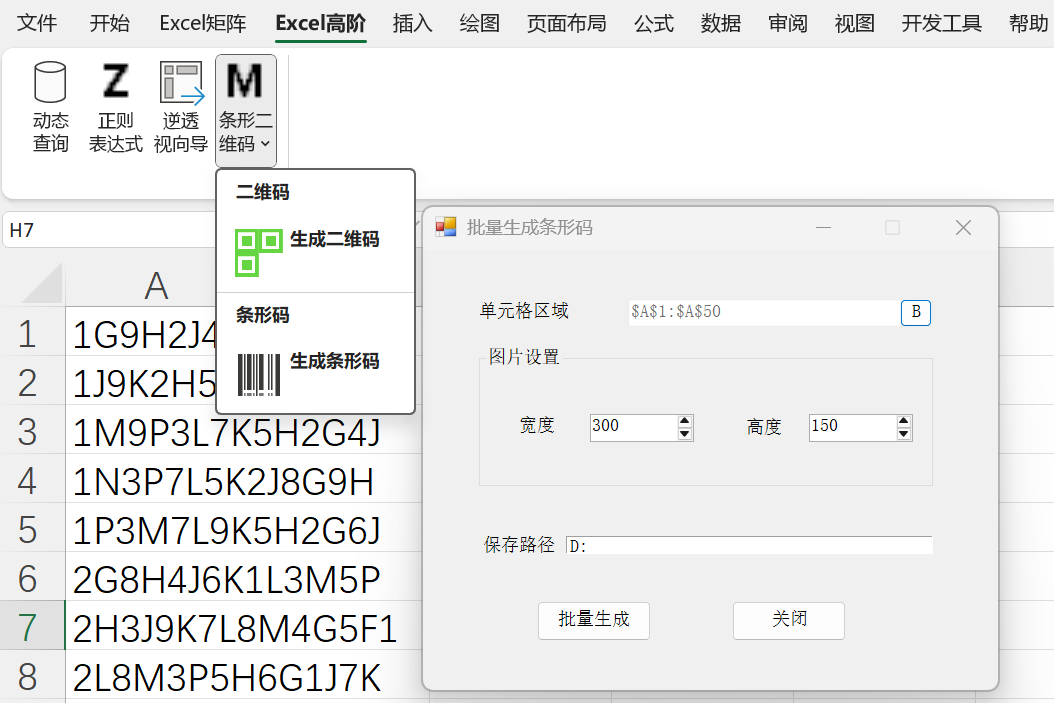The height and width of the screenshot is (703, 1054).
Task: Click the 批量生成条形码 dialog title icon
Action: (x=446, y=227)
